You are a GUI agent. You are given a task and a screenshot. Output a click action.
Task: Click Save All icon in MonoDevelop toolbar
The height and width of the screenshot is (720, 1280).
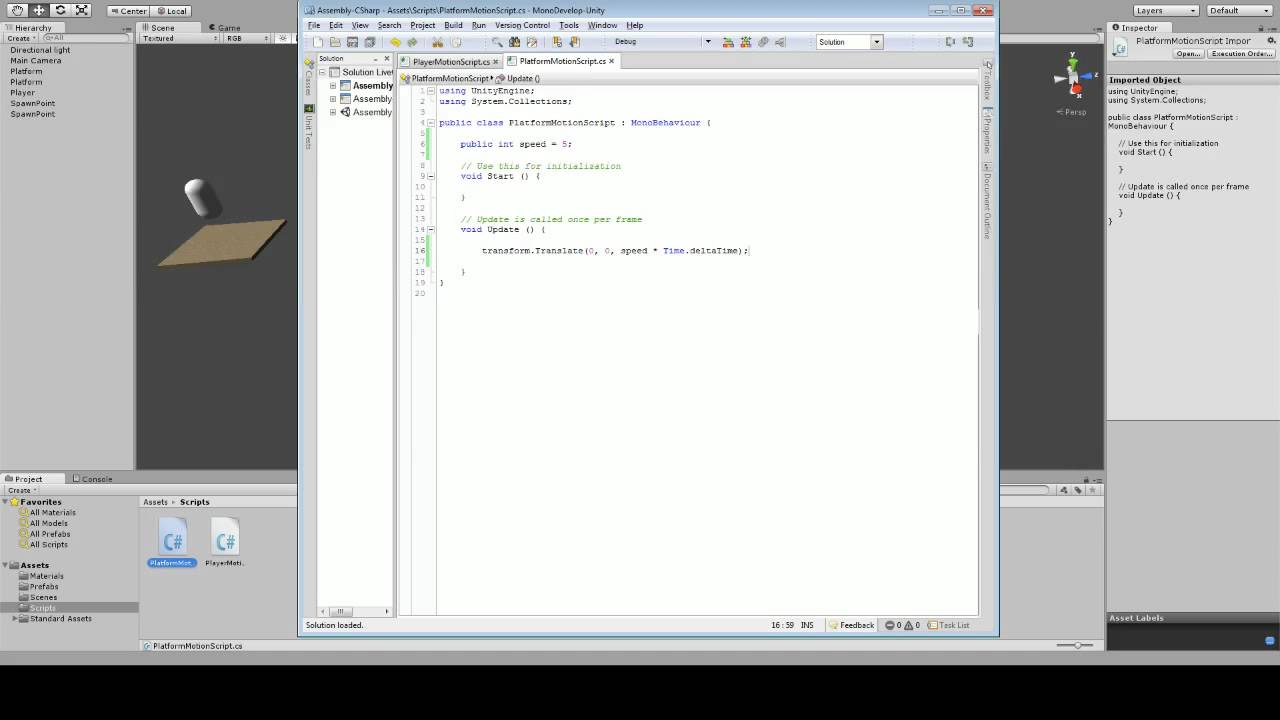[370, 42]
